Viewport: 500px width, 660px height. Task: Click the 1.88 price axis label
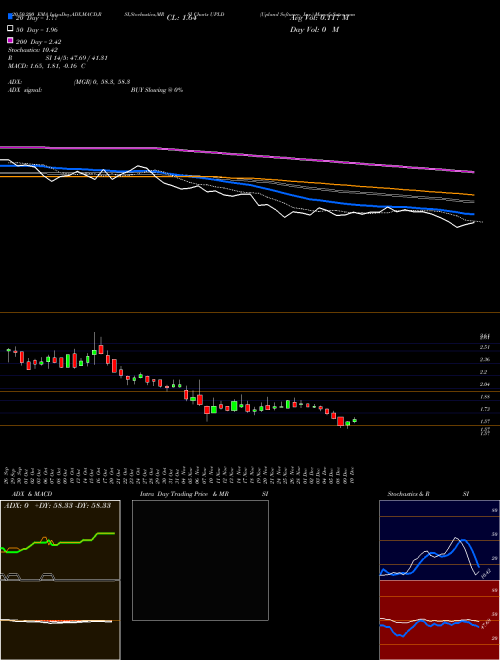485,397
